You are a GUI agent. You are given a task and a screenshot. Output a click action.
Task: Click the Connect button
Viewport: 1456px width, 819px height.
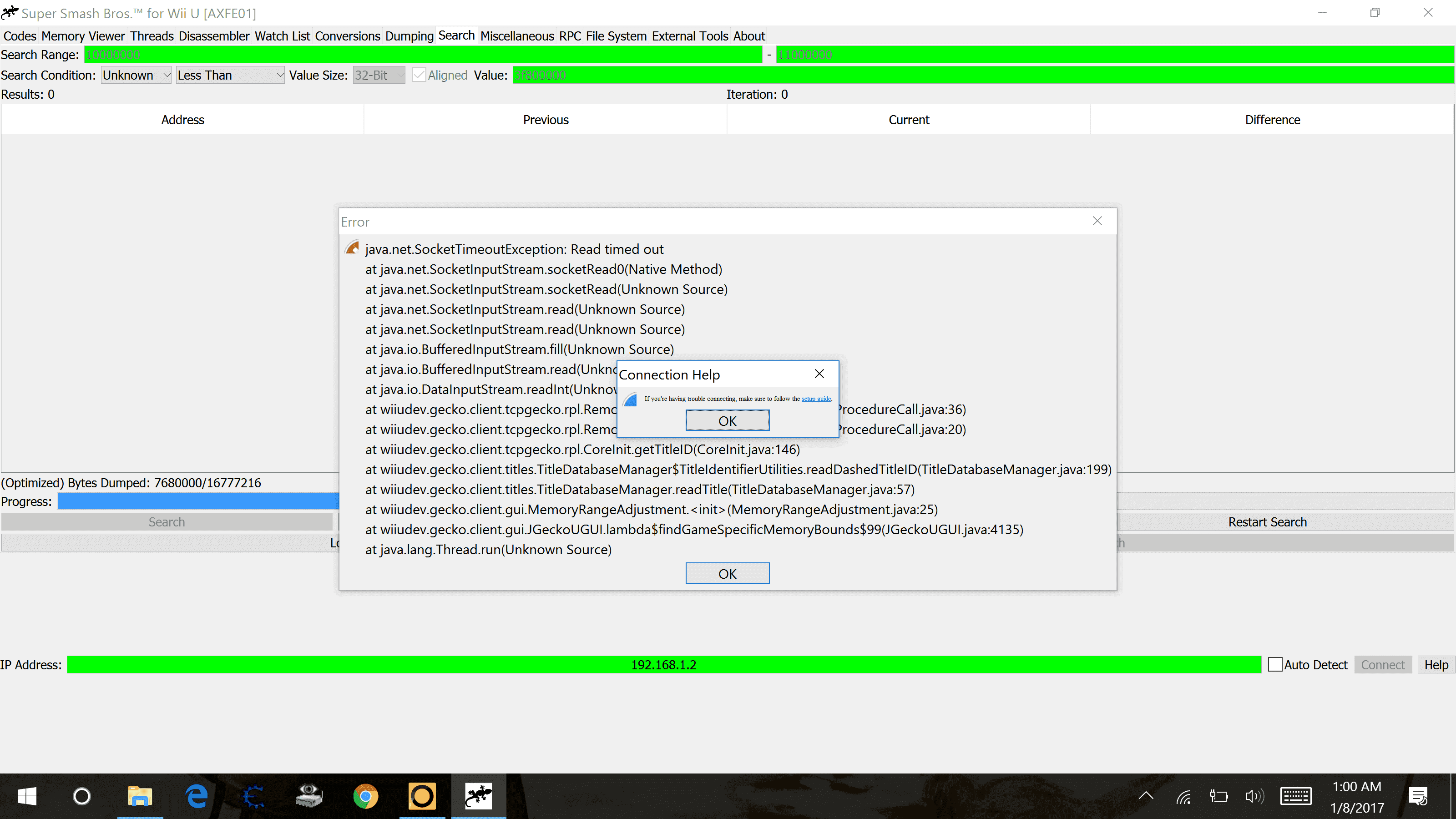[x=1383, y=665]
